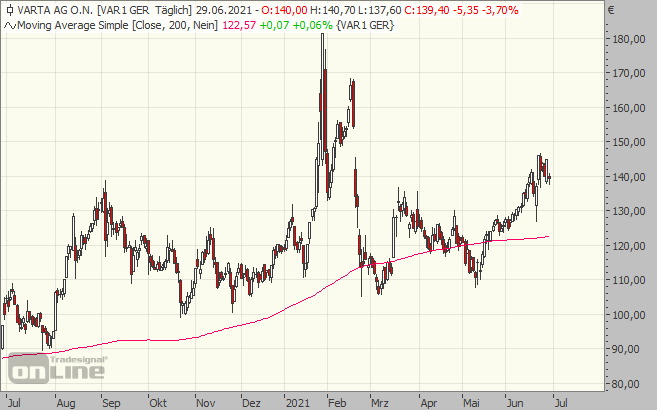Click the candlestick symbol icon before VARTA AG

pos(10,10)
